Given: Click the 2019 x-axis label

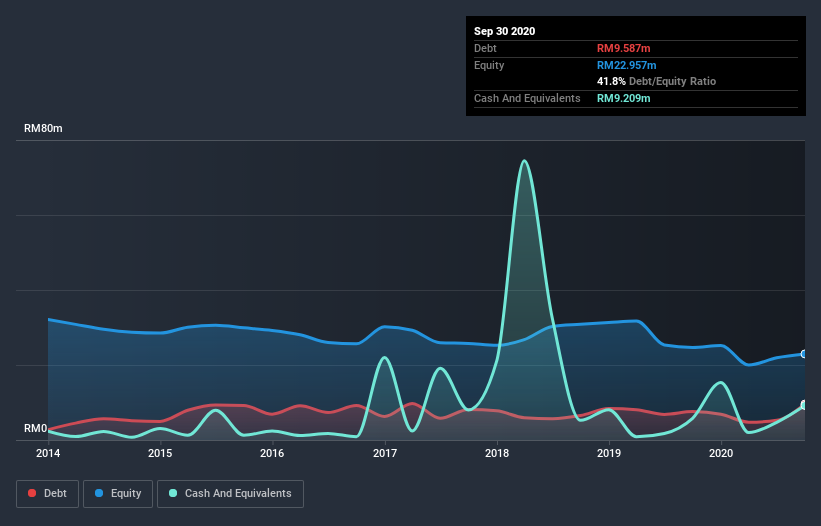Looking at the screenshot, I should 609,453.
